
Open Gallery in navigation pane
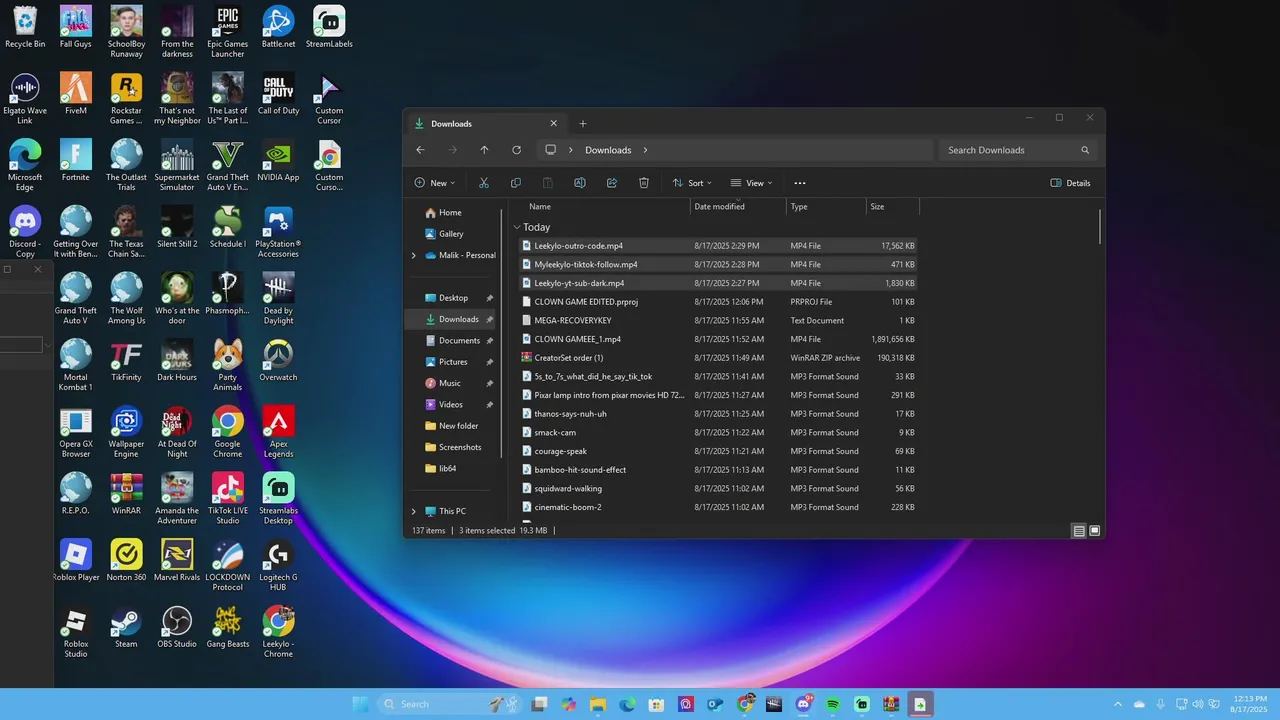click(x=451, y=234)
